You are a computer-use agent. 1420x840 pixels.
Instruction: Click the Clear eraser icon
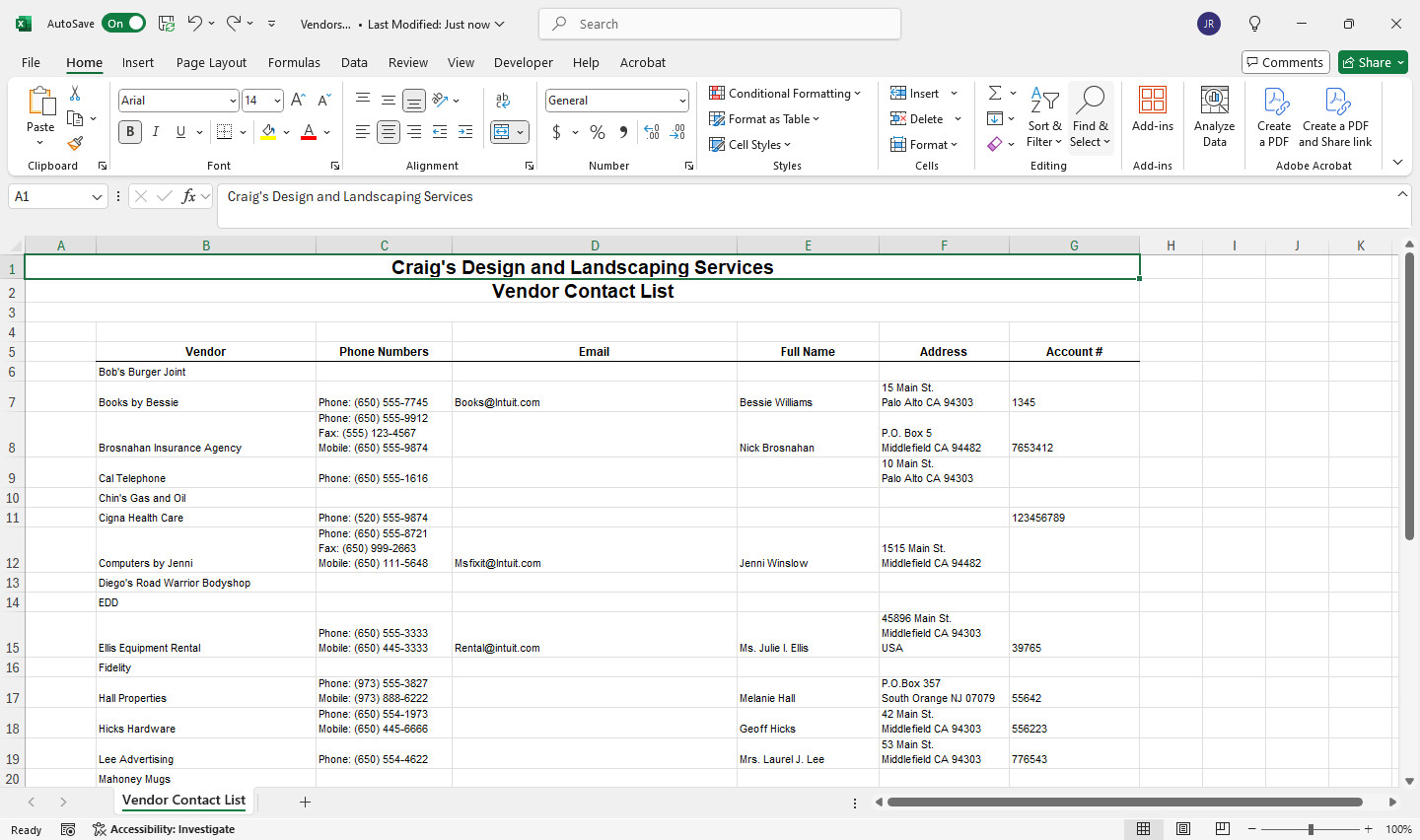pos(995,144)
